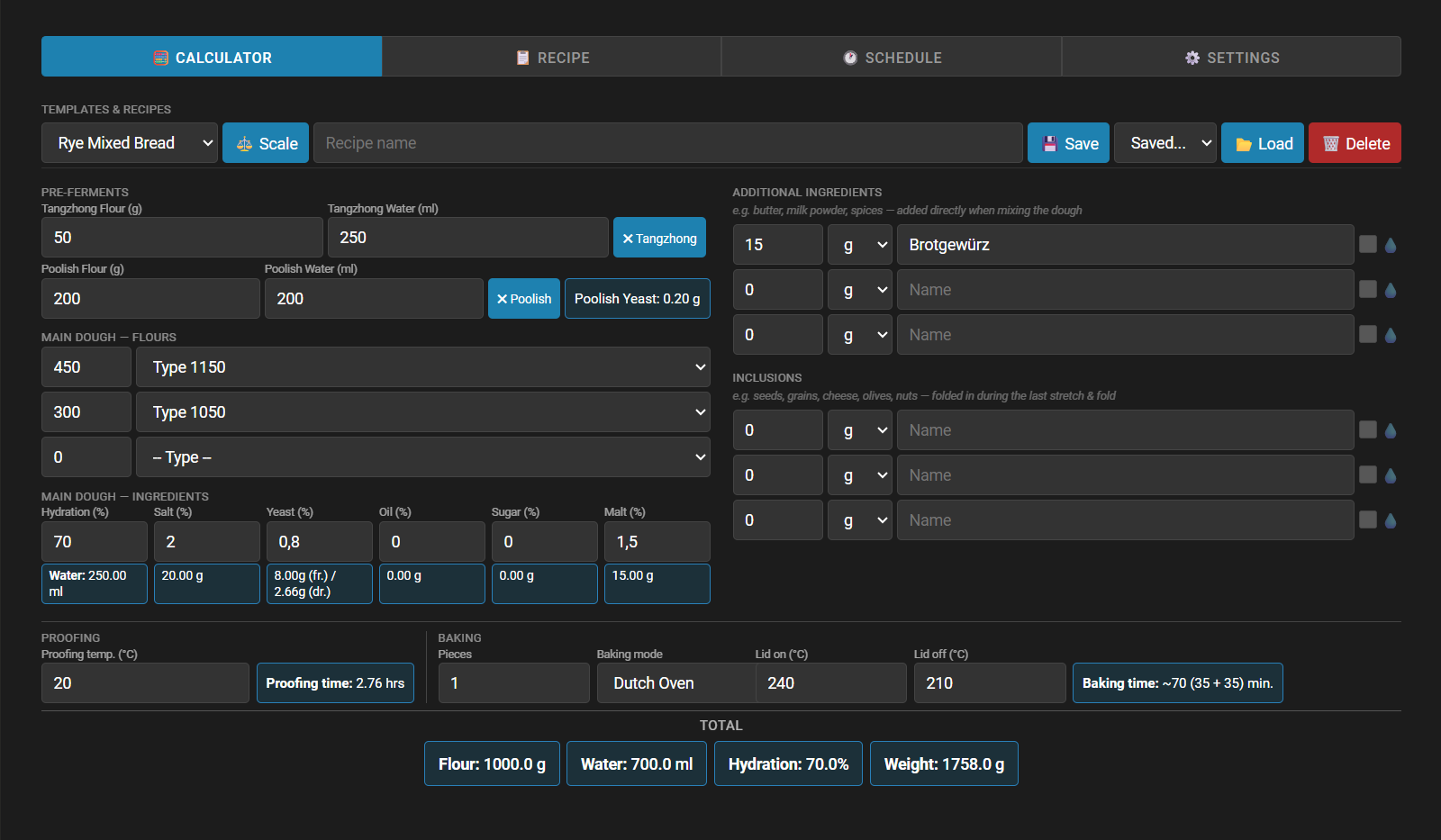Image resolution: width=1441 pixels, height=840 pixels.
Task: Load recipe using the folder icon button
Action: click(1262, 143)
